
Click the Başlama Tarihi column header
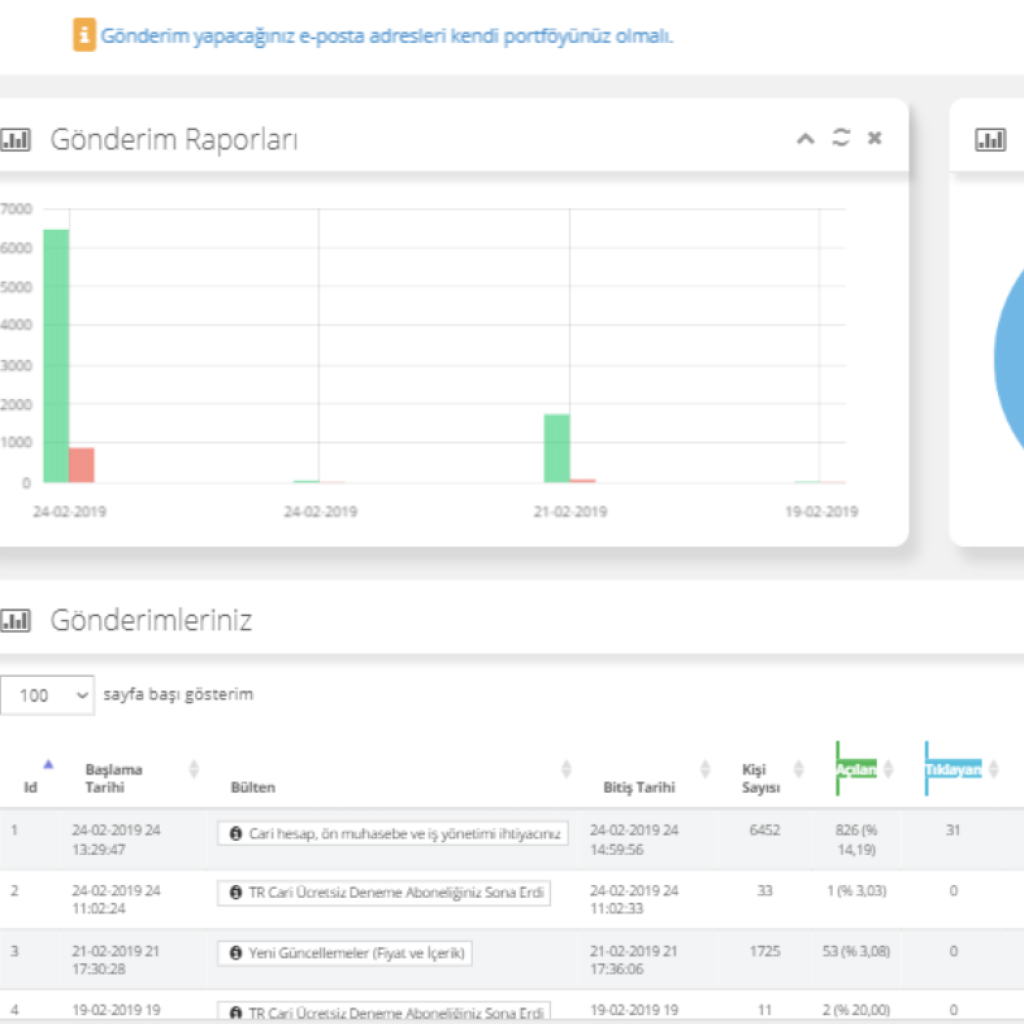114,778
